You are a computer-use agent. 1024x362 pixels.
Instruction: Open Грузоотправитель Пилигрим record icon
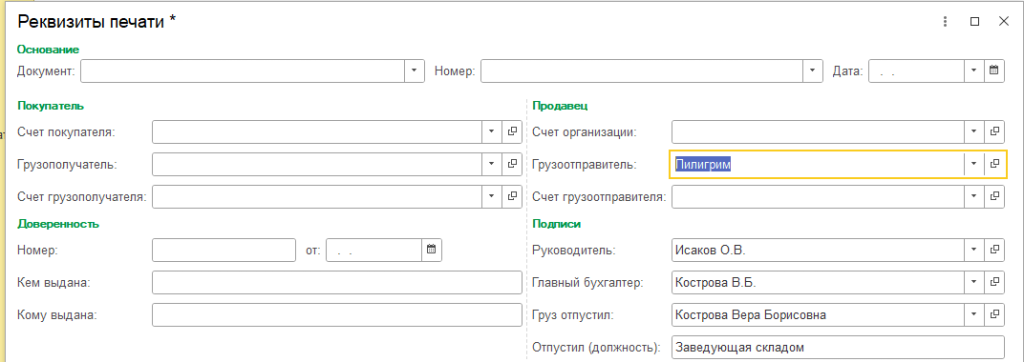coord(994,164)
